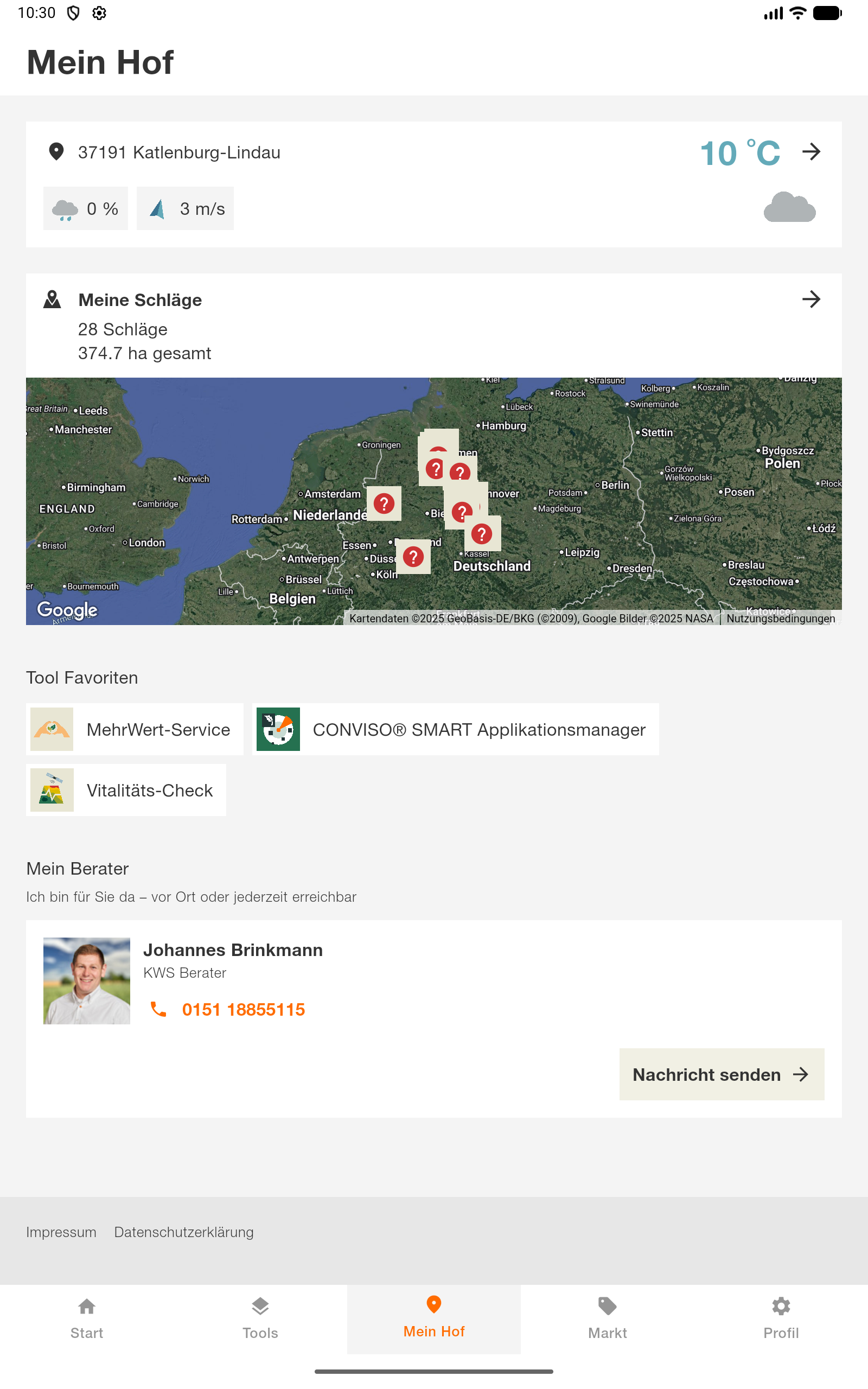Go to the Start tab
The height and width of the screenshot is (1389, 868).
pos(87,1319)
